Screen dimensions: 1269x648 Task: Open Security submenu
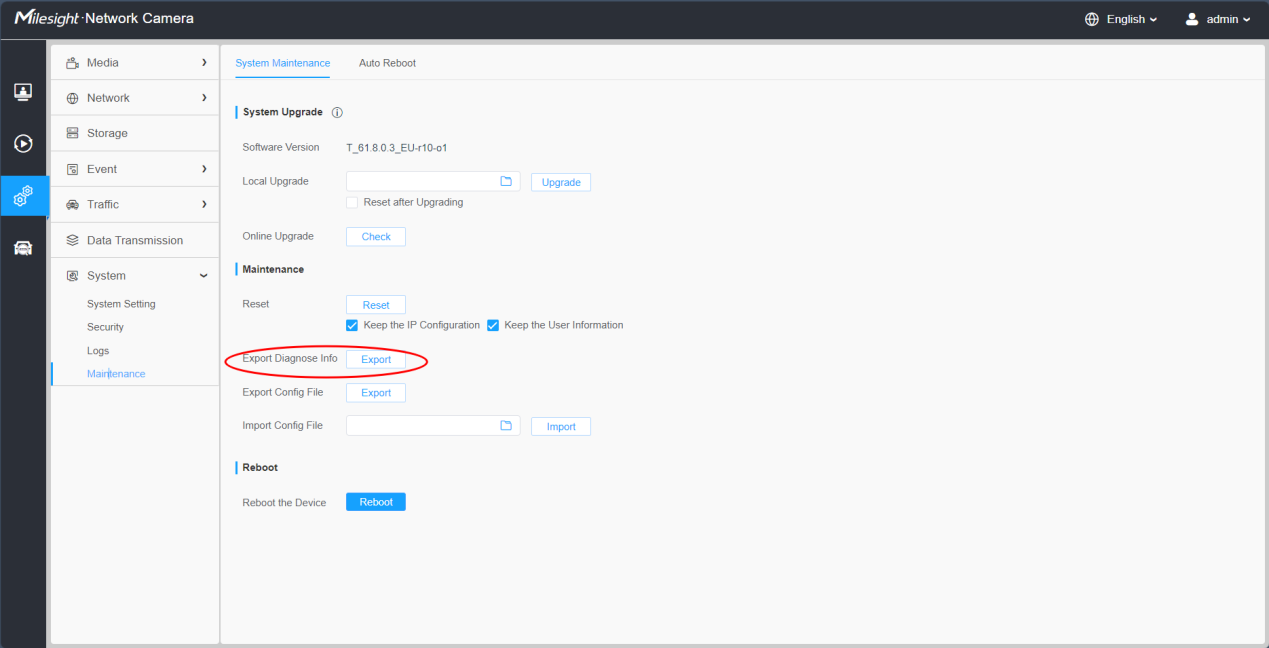coord(105,327)
